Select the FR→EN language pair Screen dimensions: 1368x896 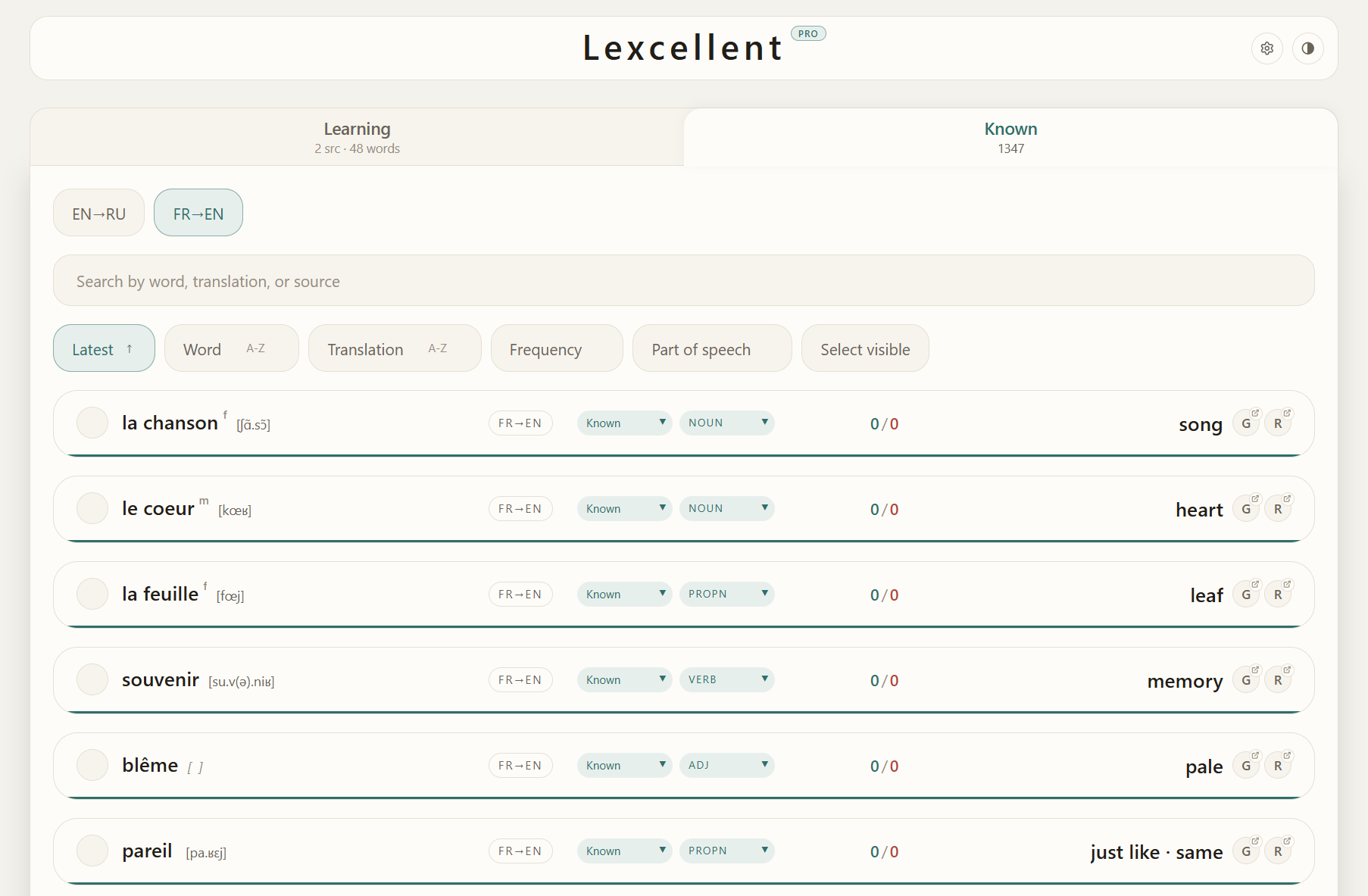coord(198,213)
